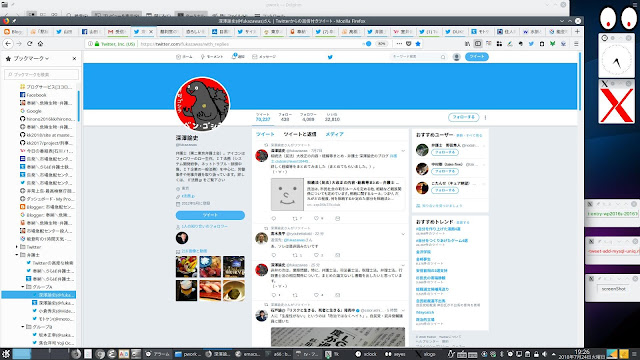Open the profile avatar menu icon
The image size is (640, 360).
(457, 57)
